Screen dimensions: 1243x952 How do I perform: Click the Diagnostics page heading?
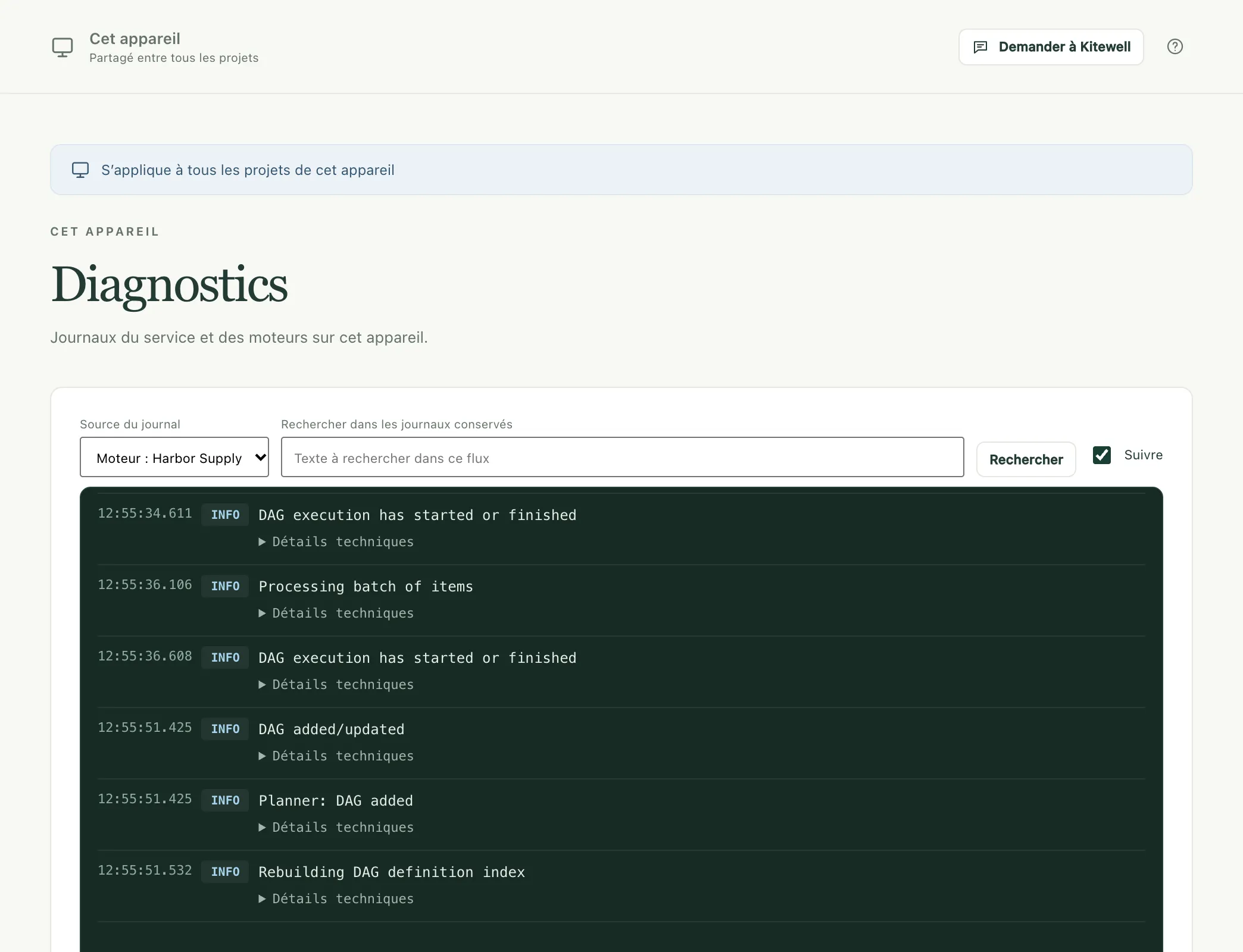(169, 286)
